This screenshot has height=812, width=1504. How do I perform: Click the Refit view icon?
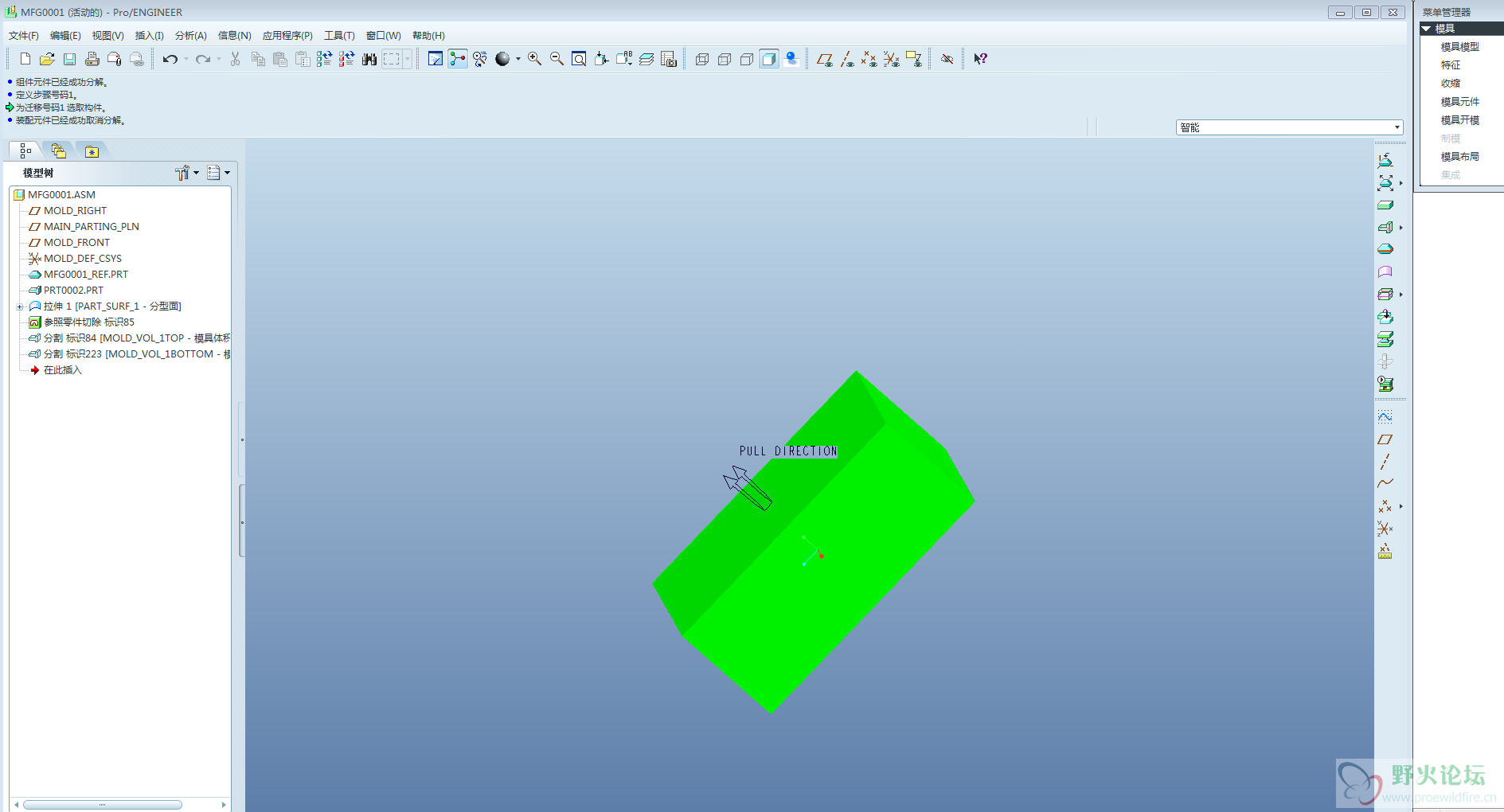[579, 59]
